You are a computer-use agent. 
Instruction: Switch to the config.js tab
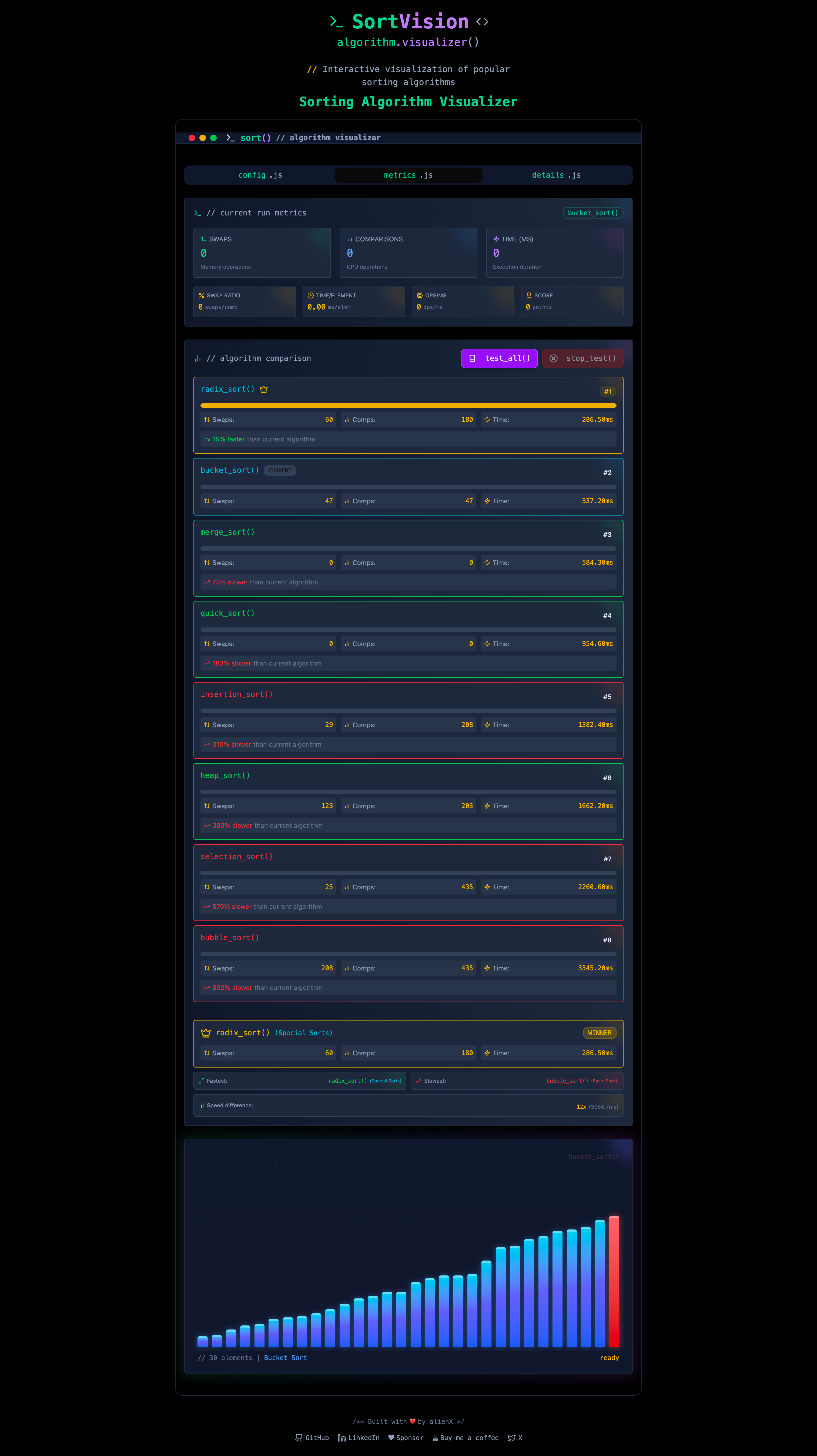[x=260, y=175]
